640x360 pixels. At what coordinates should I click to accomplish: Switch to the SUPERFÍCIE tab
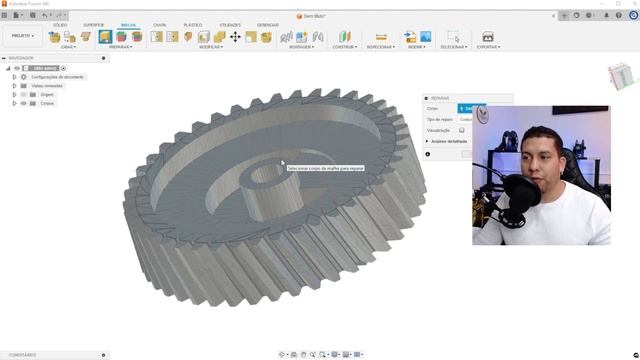tap(93, 25)
